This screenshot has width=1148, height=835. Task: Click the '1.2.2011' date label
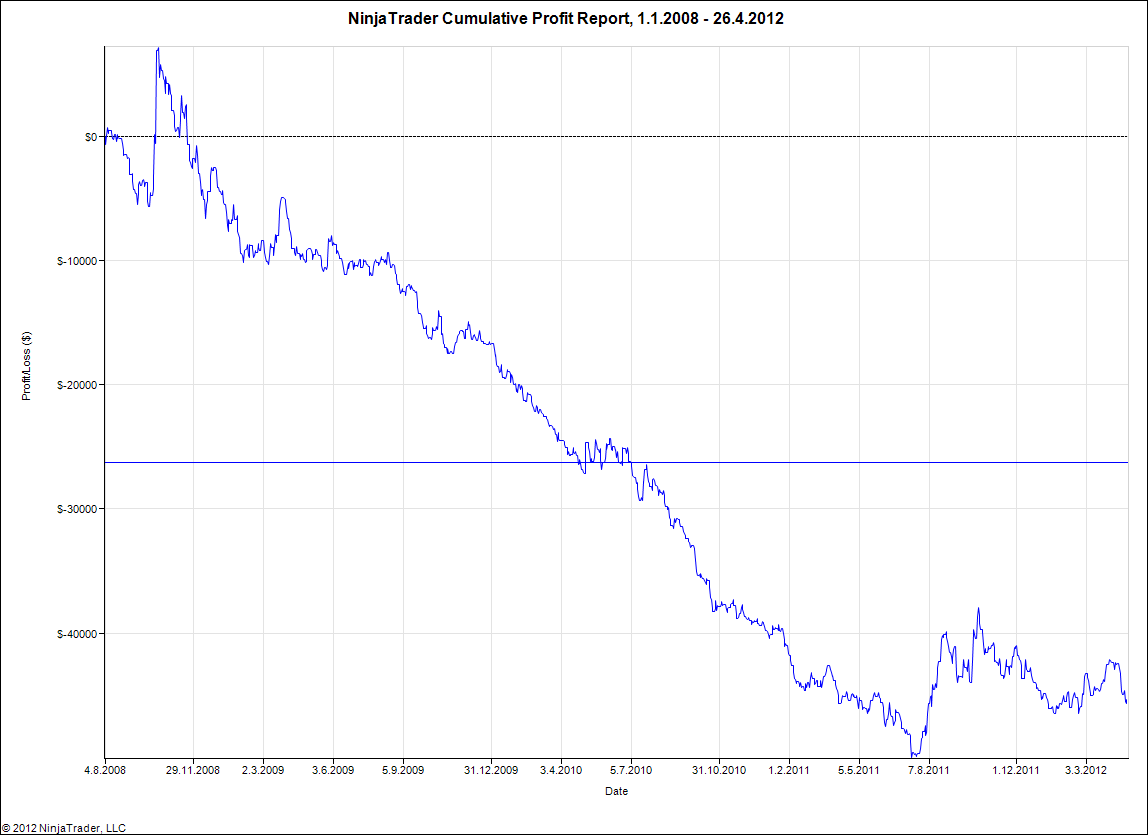789,770
